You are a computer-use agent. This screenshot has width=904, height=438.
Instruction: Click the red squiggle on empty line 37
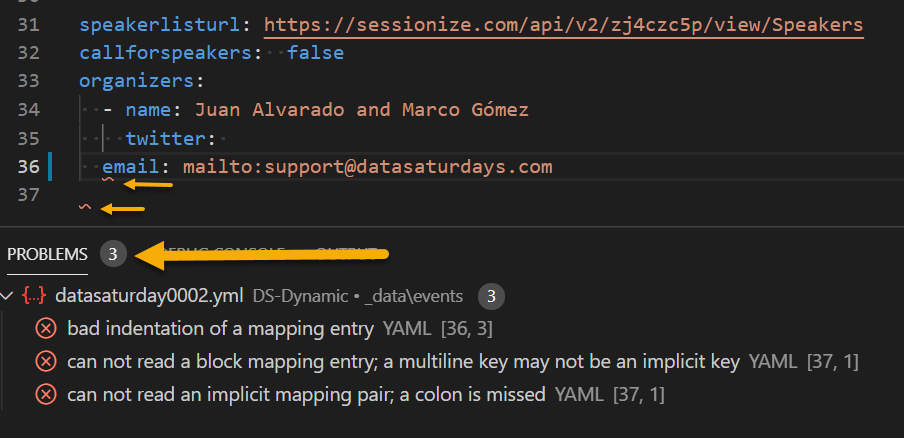tap(85, 207)
